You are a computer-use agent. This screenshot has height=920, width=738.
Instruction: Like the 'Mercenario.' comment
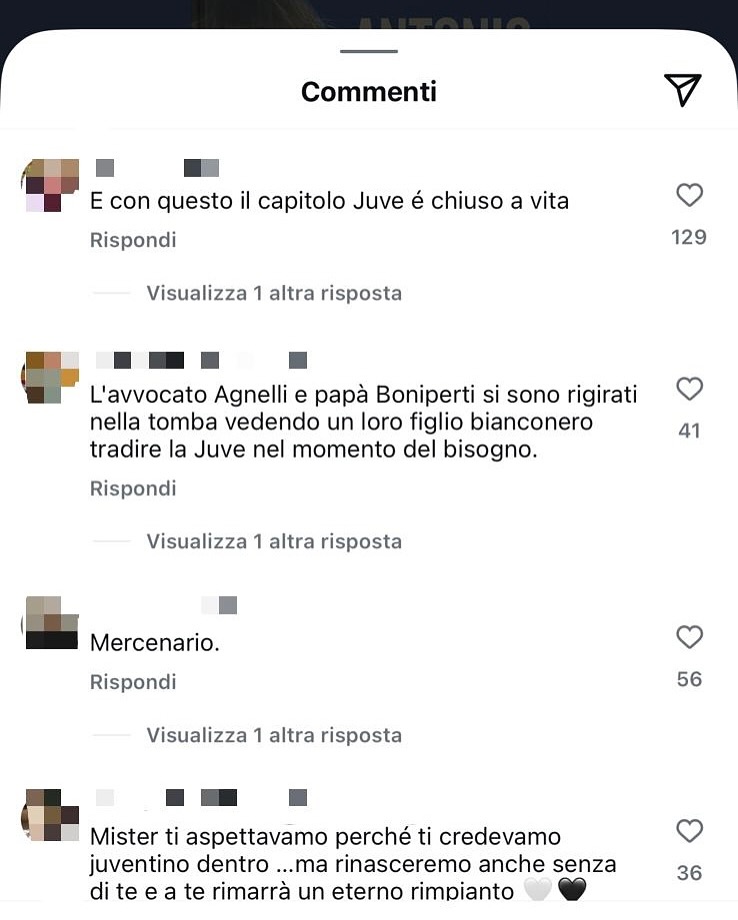coord(689,637)
